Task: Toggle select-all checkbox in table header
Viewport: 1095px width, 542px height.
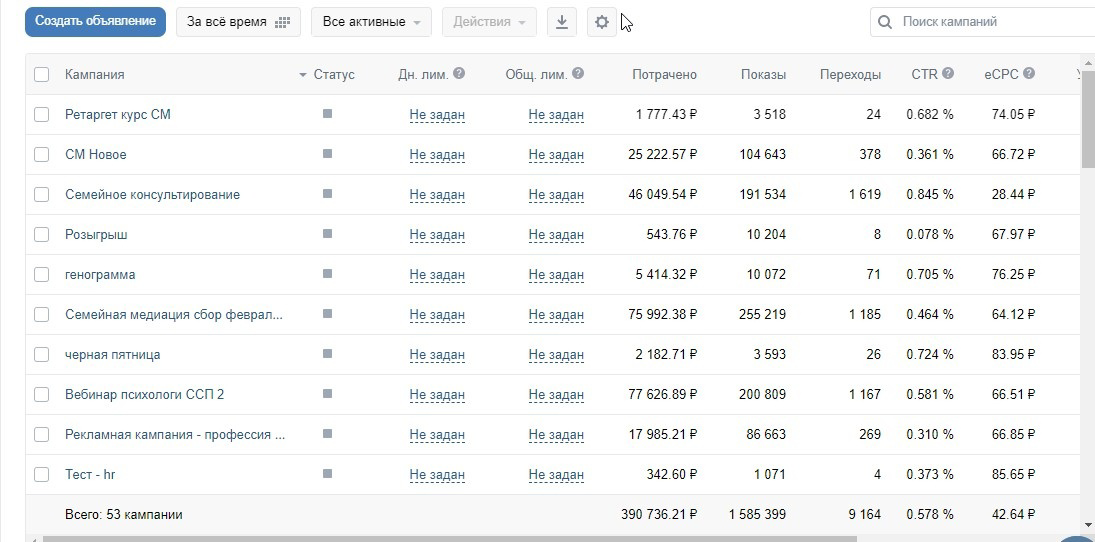Action: pos(41,74)
